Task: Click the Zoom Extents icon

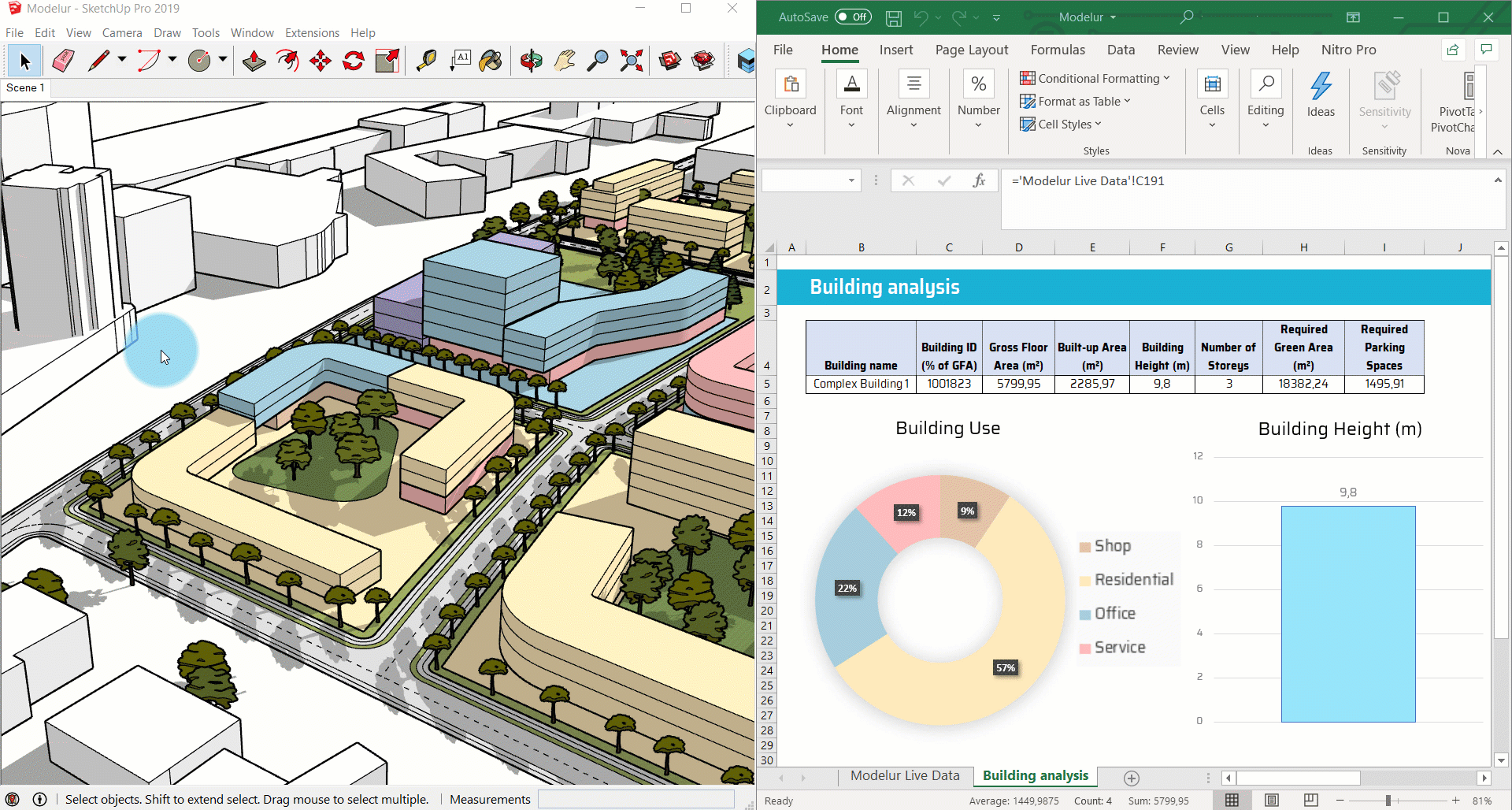Action: tap(630, 60)
